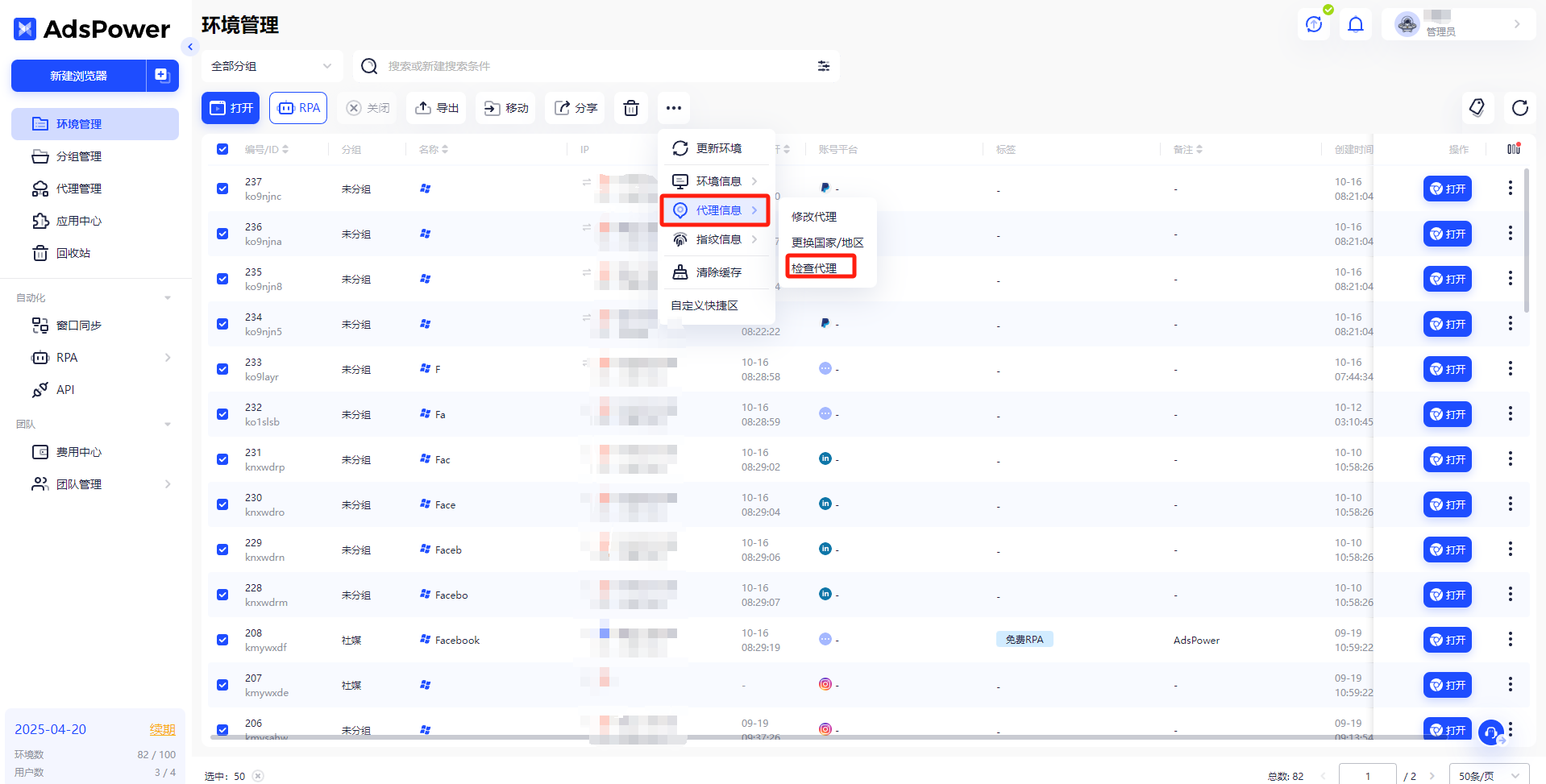The width and height of the screenshot is (1546, 784).
Task: Choose 检查代理 in the submenu
Action: (x=814, y=268)
